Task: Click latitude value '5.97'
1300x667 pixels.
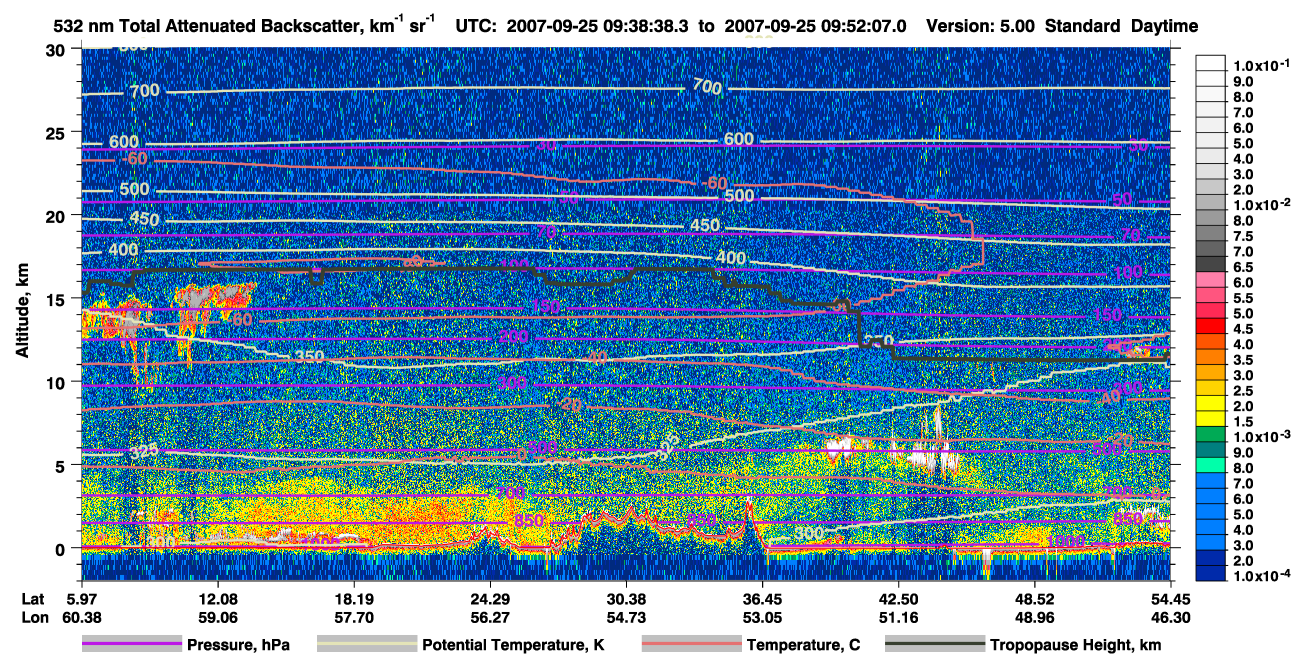Action: click(x=81, y=598)
